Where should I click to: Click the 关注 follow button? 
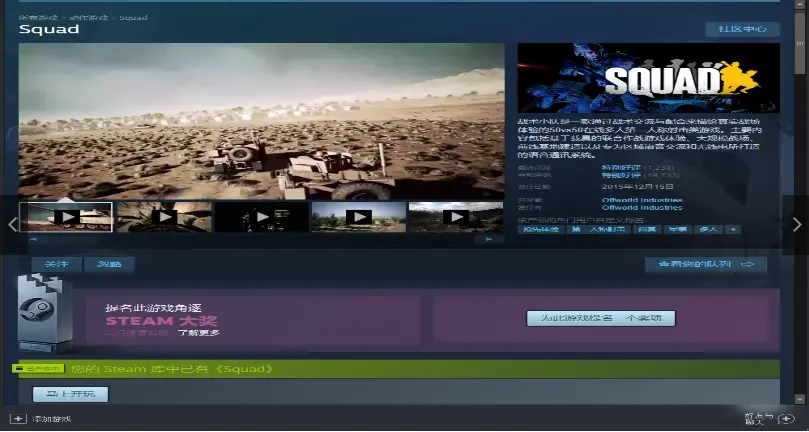click(x=56, y=264)
